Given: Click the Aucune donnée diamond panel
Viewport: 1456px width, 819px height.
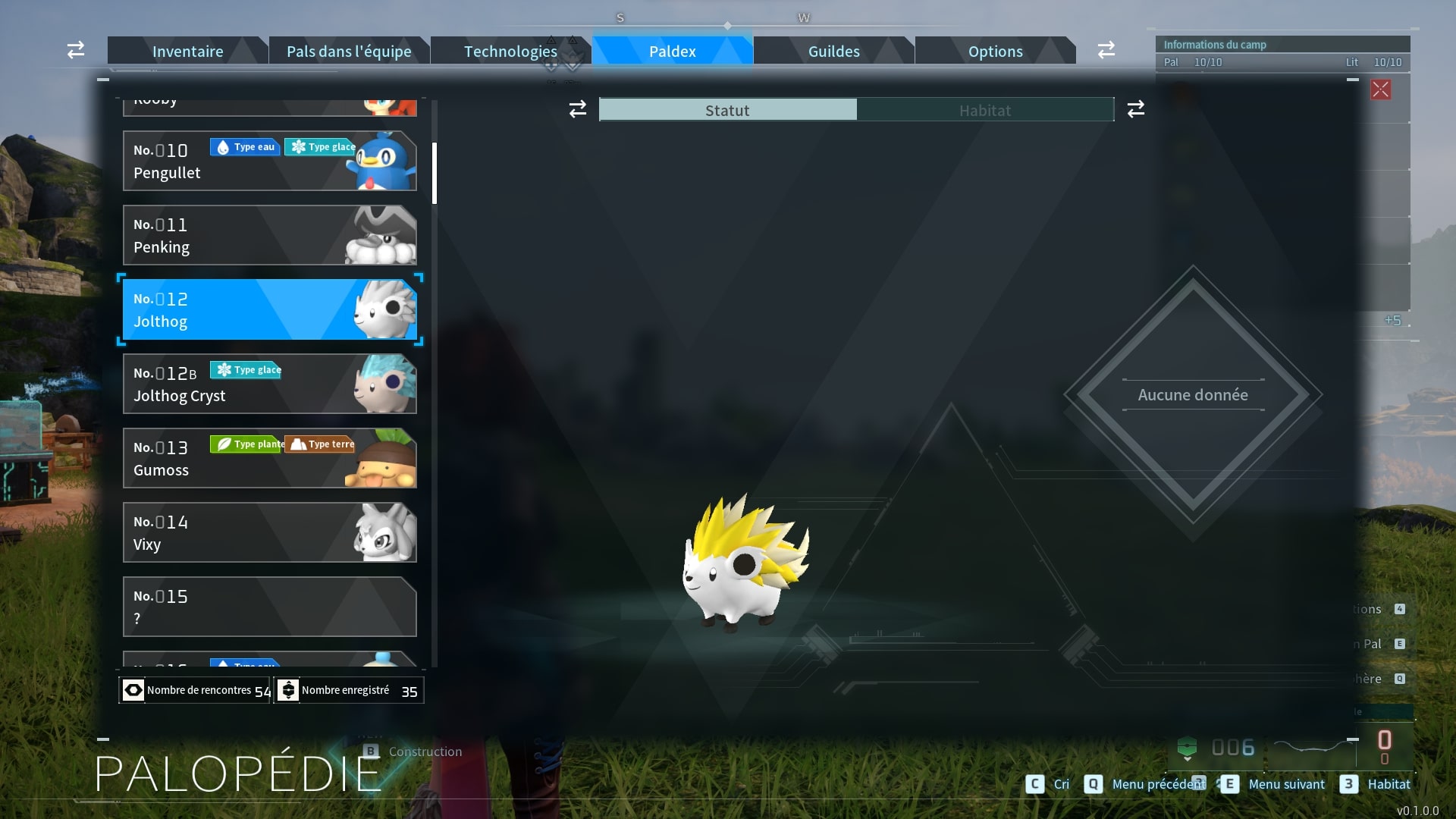Looking at the screenshot, I should coord(1193,394).
